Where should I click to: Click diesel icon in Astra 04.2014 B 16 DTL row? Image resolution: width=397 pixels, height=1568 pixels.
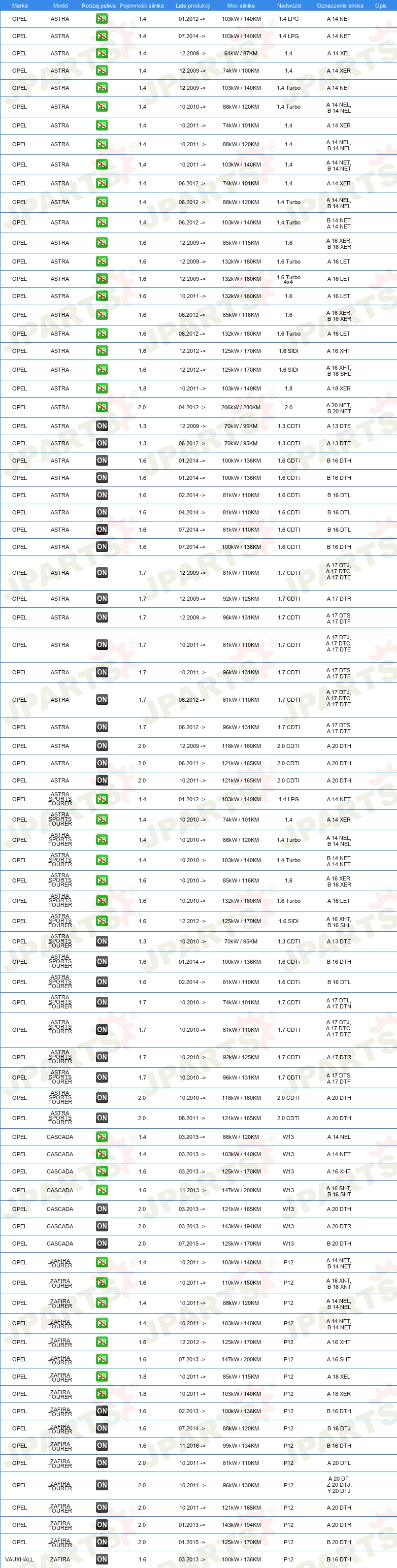point(102,512)
